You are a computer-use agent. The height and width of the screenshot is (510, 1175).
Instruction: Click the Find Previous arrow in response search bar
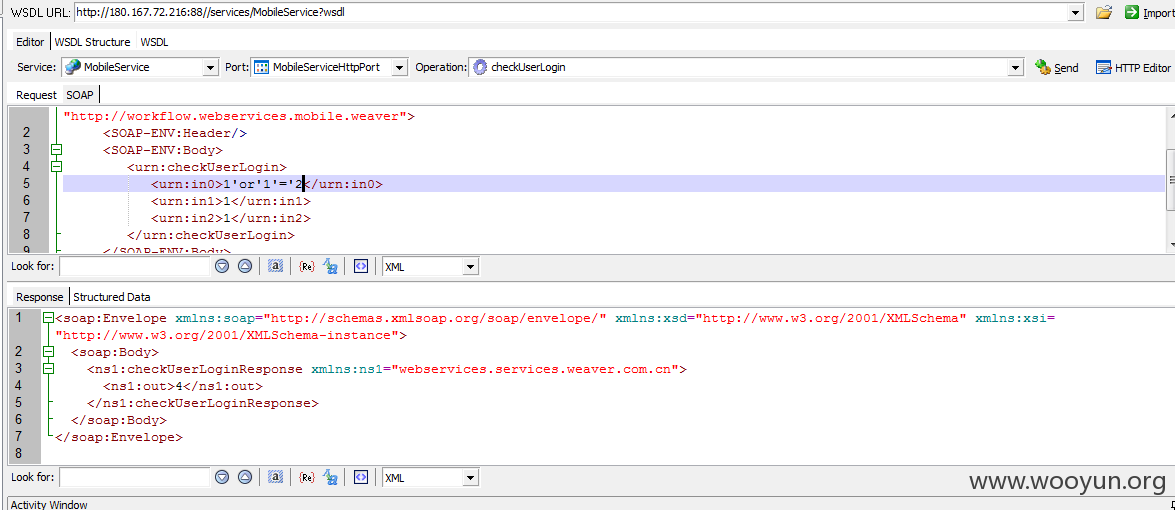point(245,477)
